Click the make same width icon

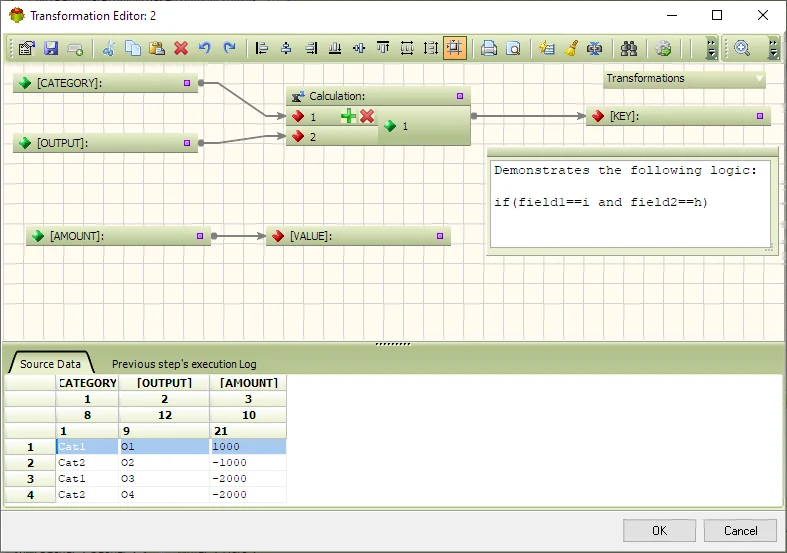click(x=407, y=48)
